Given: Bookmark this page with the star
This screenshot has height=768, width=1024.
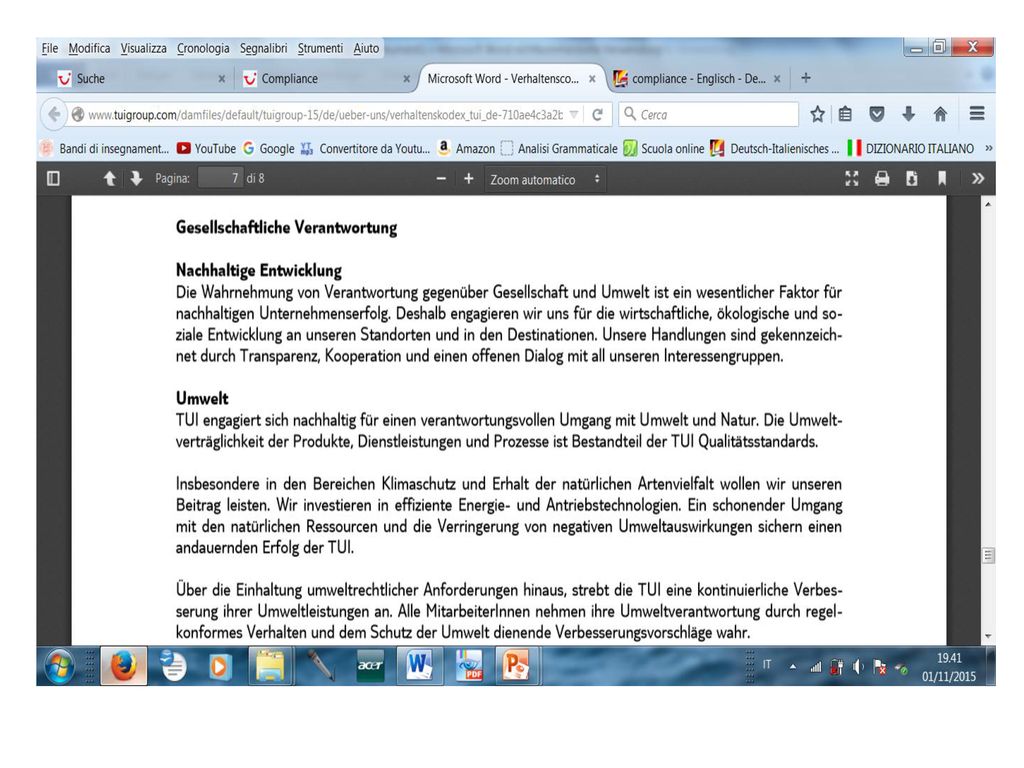Looking at the screenshot, I should 817,114.
